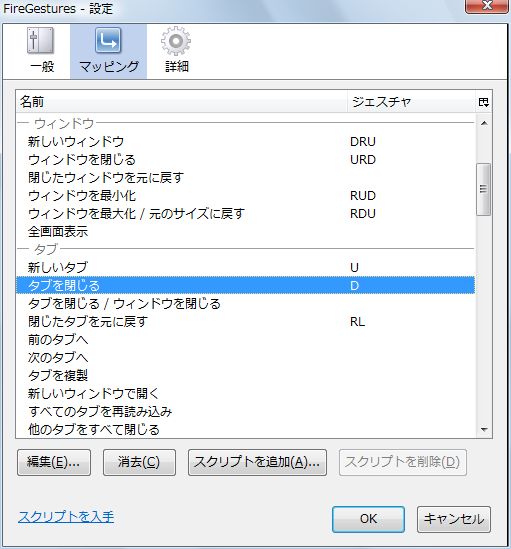Click スクリプトを追加(A)... button
The image size is (511, 549).
[257, 463]
